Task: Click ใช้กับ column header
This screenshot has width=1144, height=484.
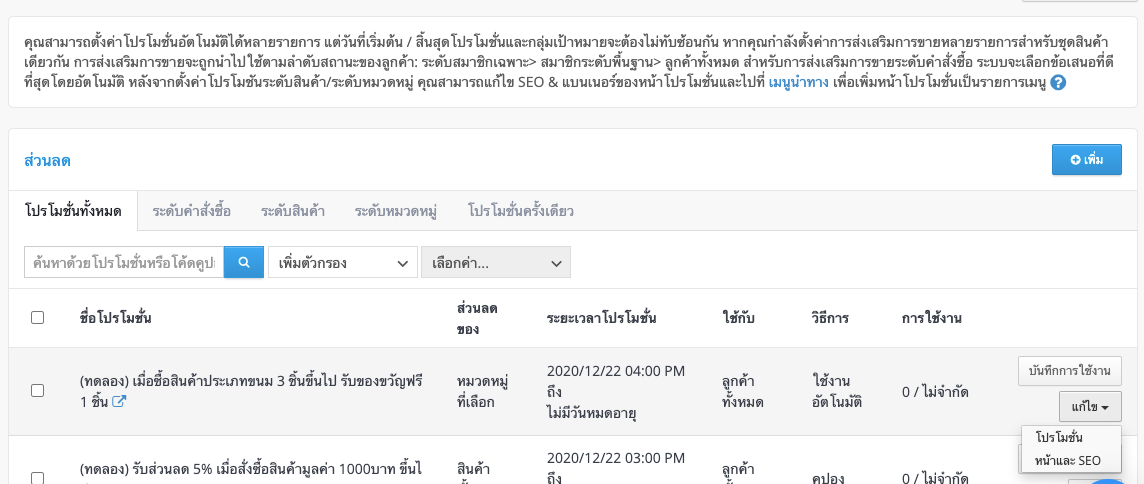Action: click(x=738, y=318)
